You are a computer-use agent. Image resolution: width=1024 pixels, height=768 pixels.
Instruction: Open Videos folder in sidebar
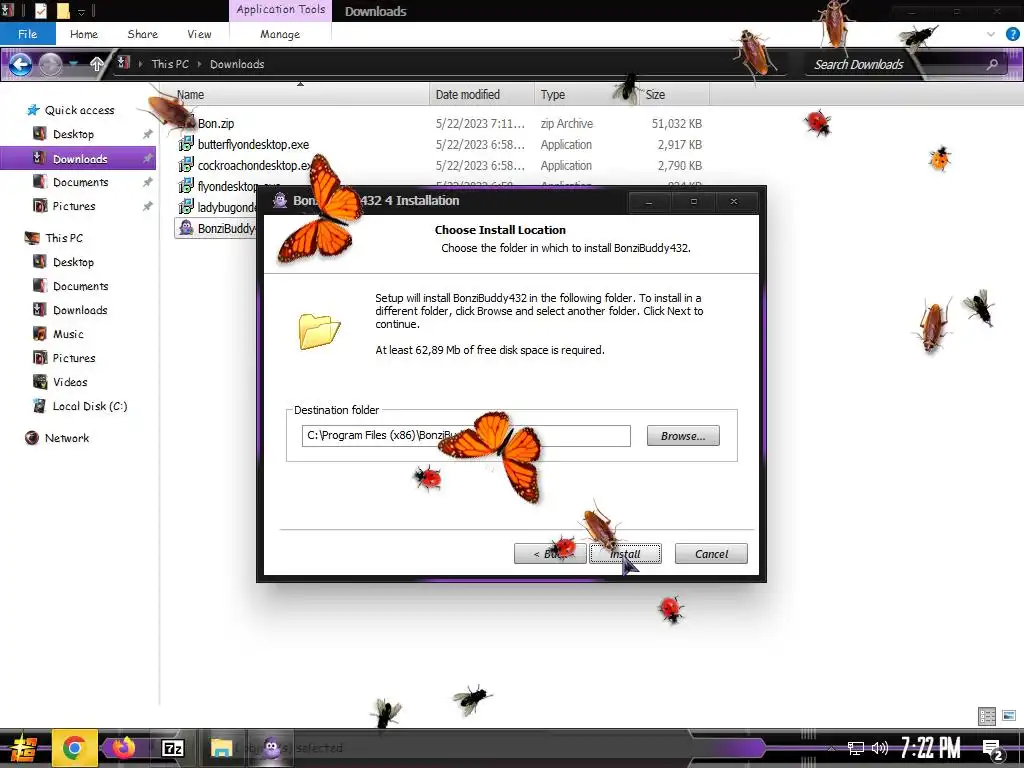70,382
